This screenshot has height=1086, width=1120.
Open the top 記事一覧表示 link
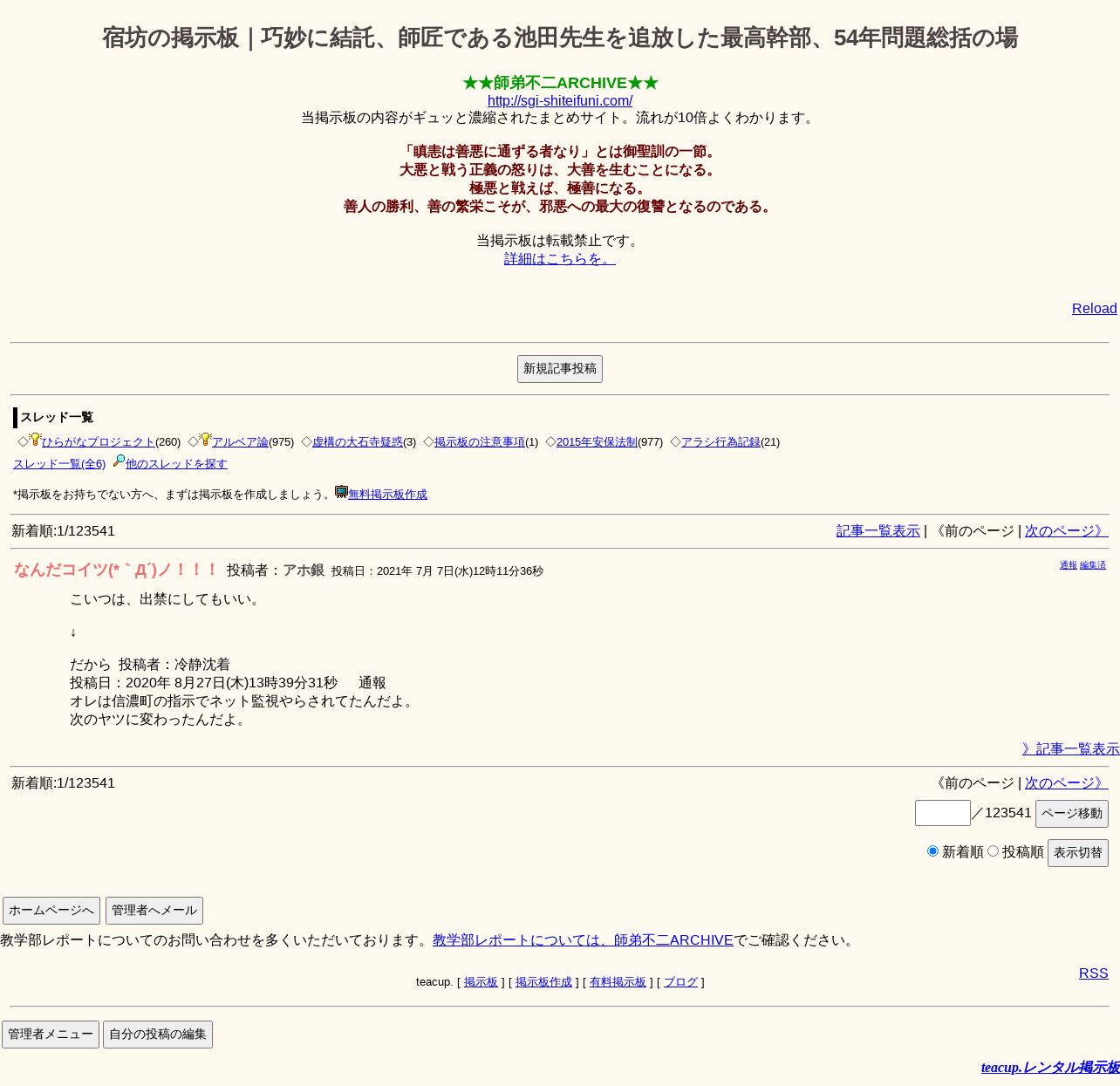coord(878,531)
